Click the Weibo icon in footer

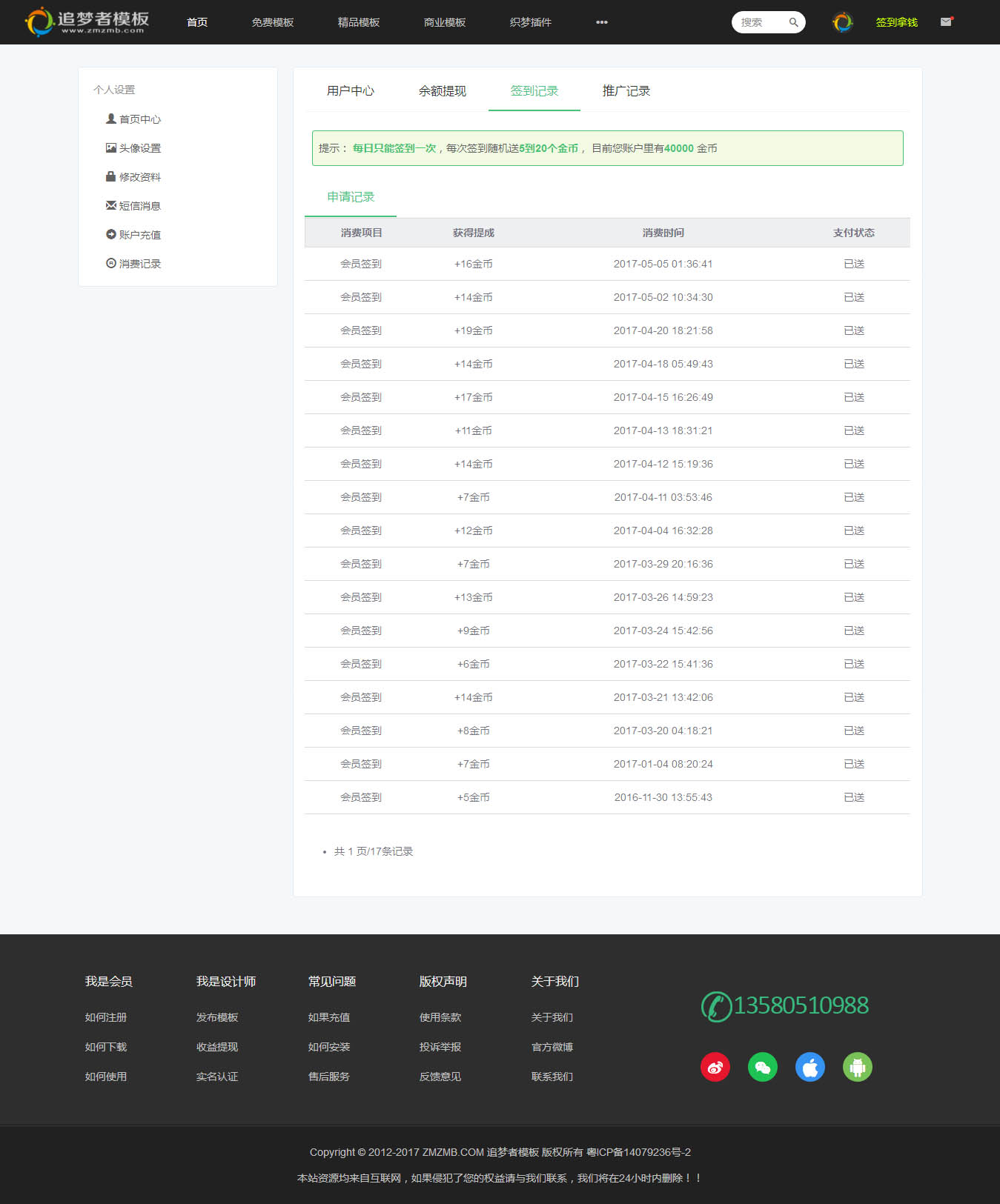point(715,1067)
